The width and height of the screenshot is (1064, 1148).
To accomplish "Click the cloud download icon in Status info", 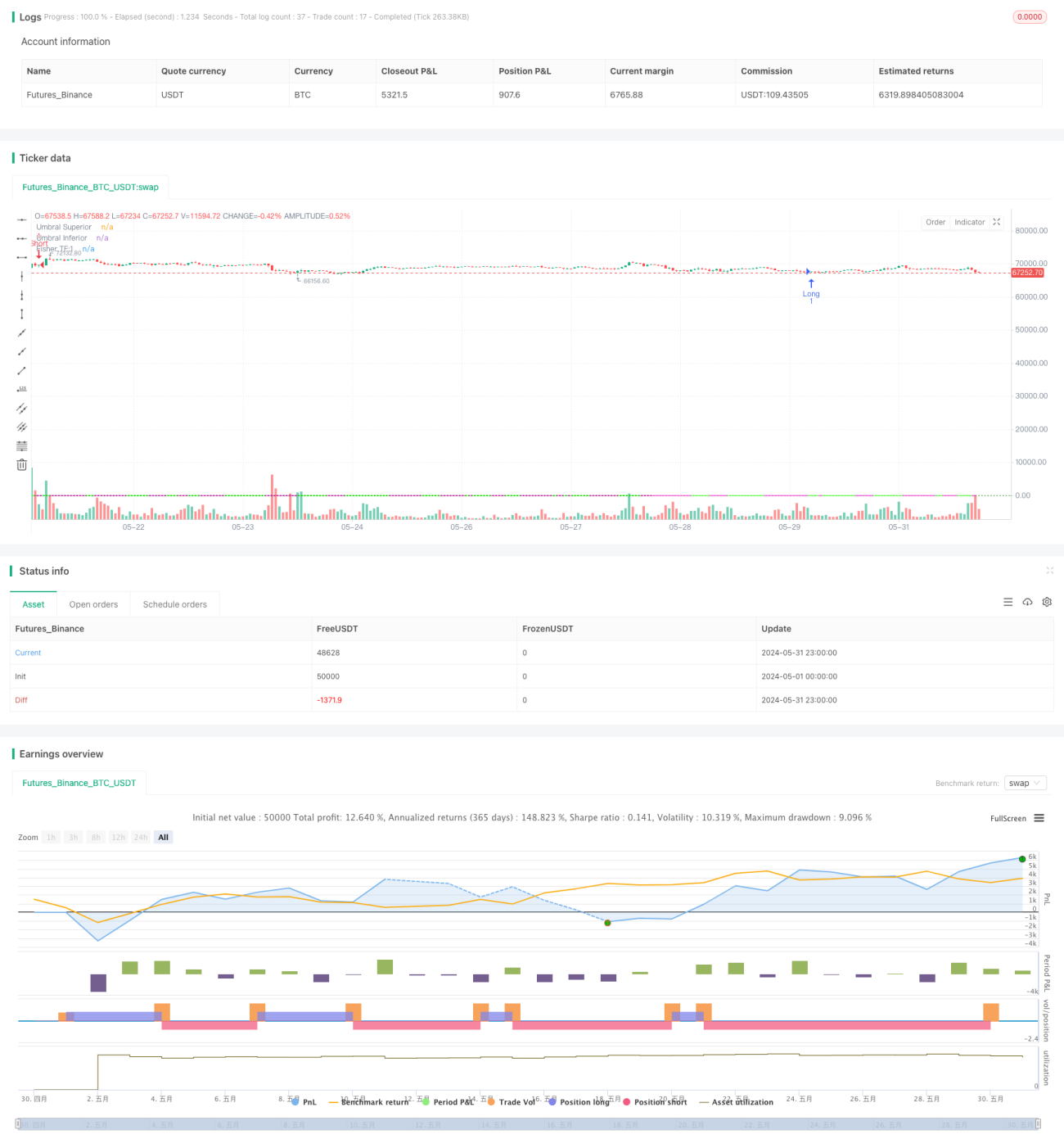I will [x=1027, y=602].
